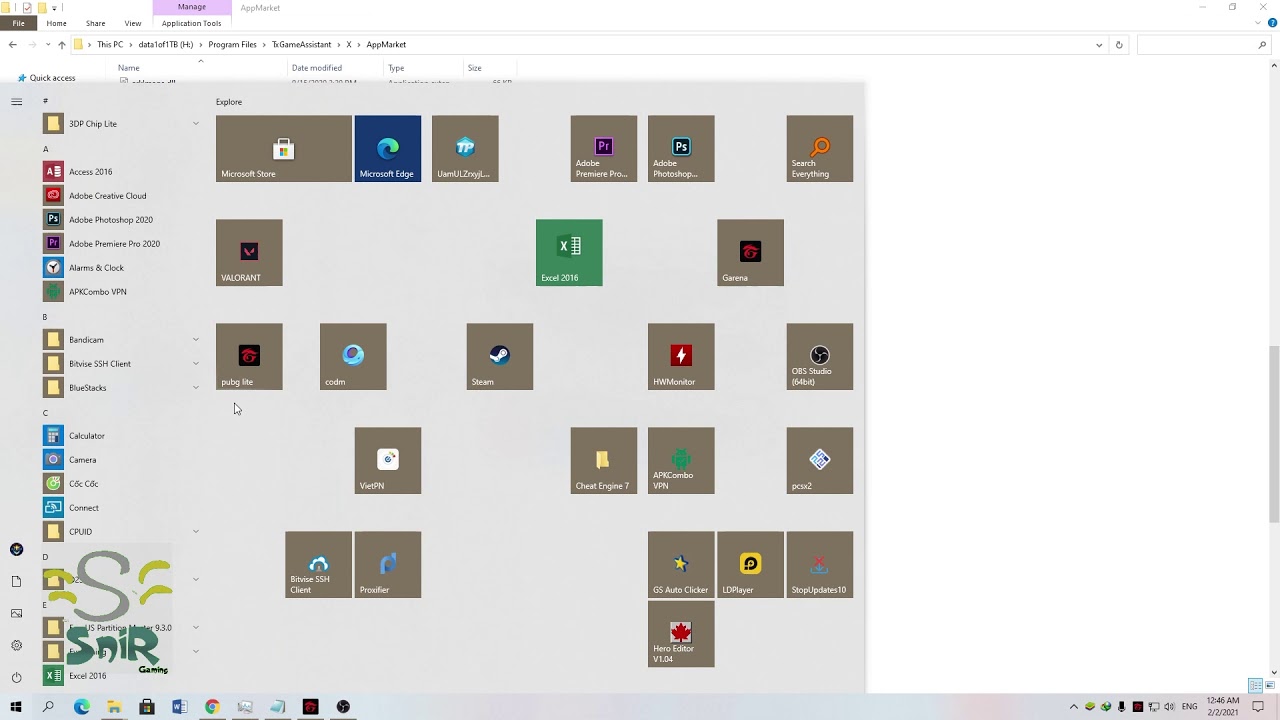Launch the VALORANT tile

tap(249, 253)
